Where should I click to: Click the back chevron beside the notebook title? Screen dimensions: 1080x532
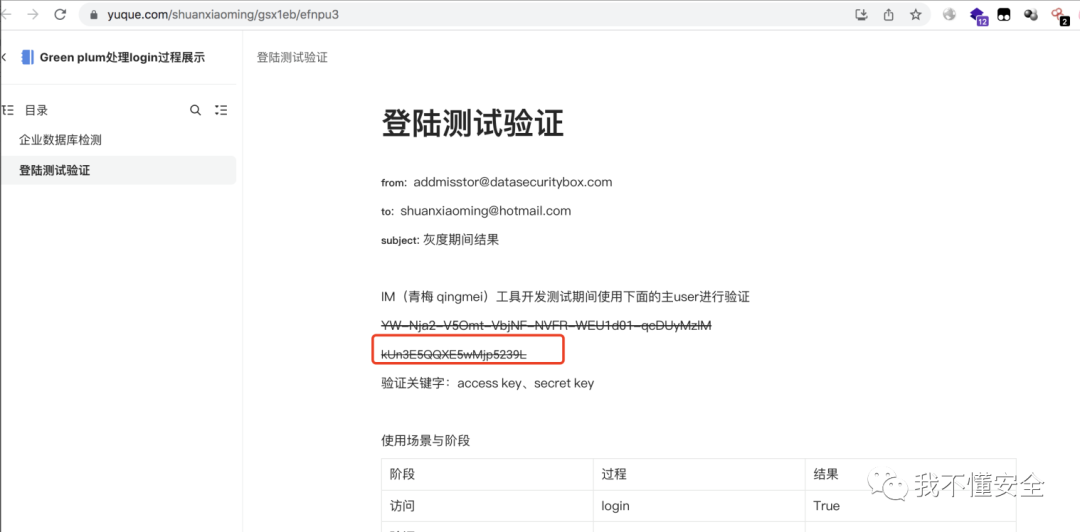pos(4,57)
